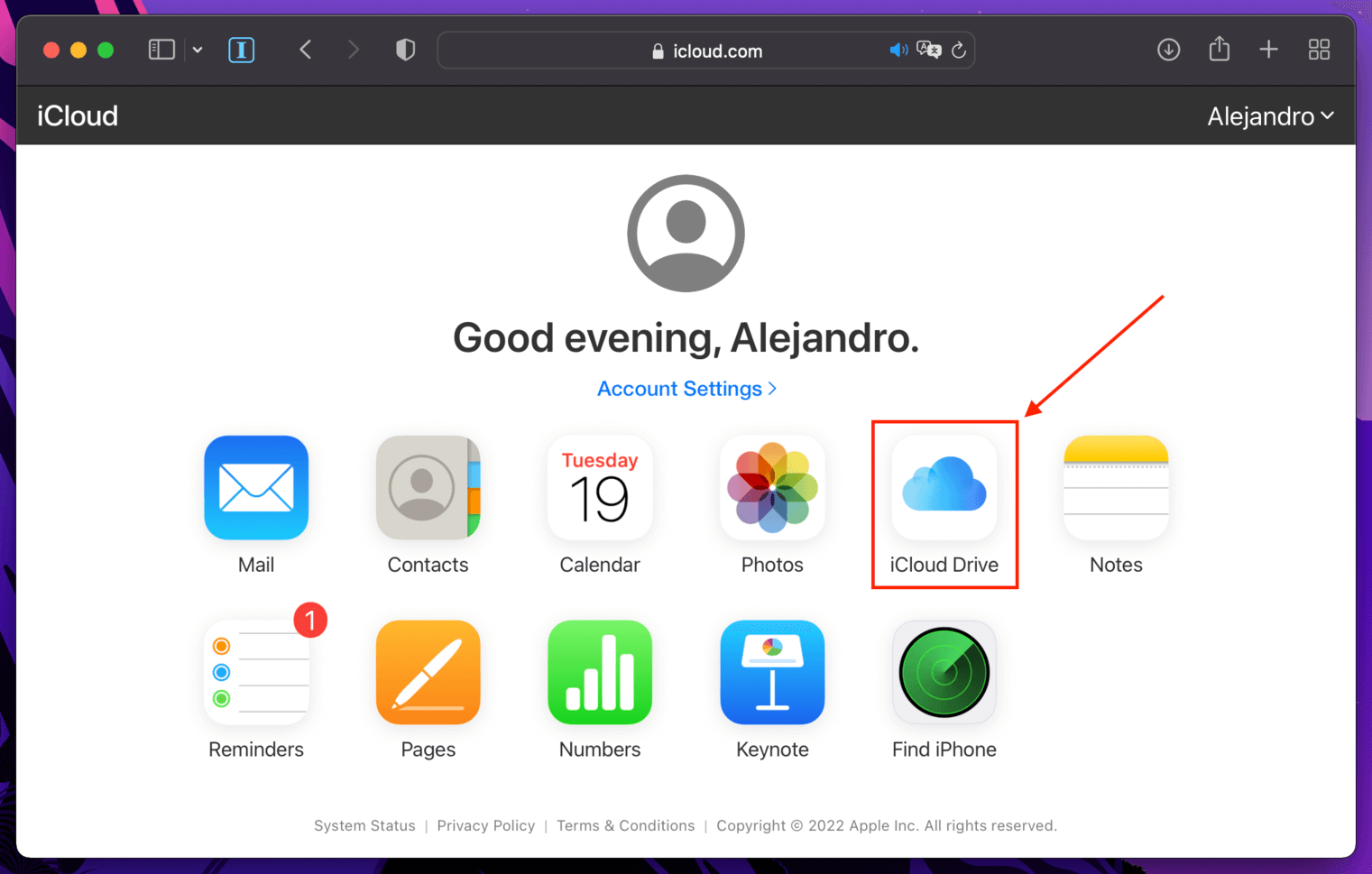This screenshot has width=1372, height=874.
Task: Go forward to the next page
Action: click(x=353, y=50)
